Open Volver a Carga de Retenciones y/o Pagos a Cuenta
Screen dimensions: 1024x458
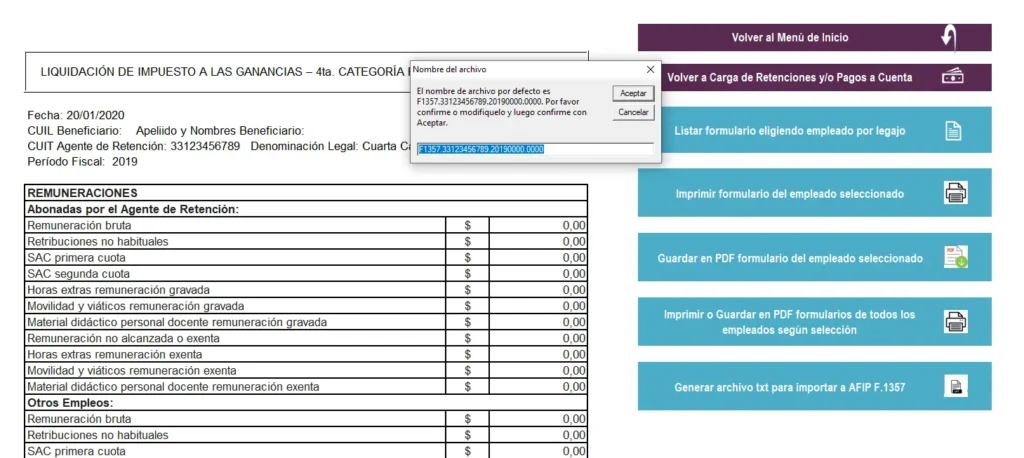(814, 77)
